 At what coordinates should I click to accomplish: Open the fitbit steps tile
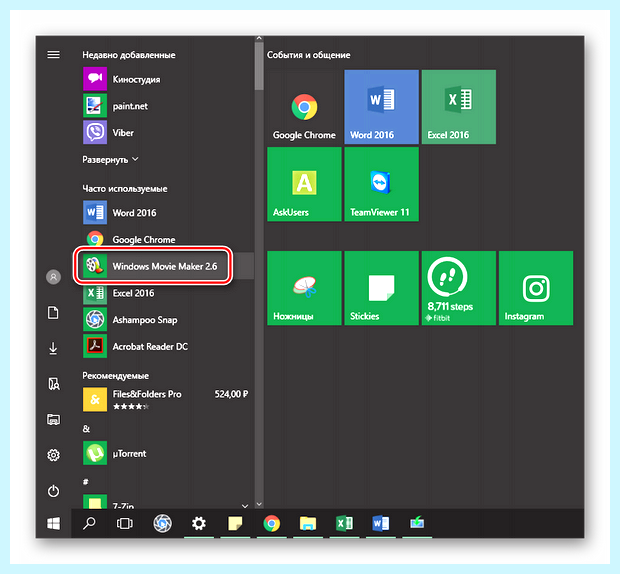(x=459, y=288)
